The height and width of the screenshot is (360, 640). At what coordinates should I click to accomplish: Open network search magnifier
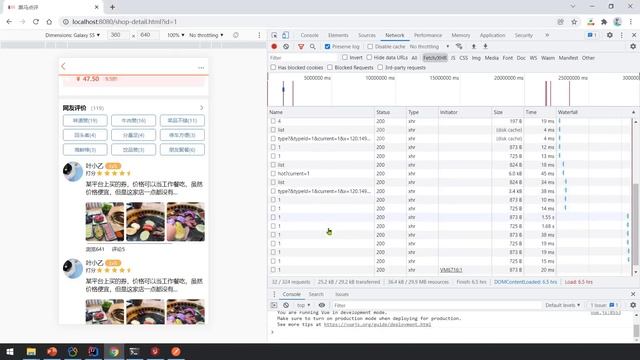point(313,47)
